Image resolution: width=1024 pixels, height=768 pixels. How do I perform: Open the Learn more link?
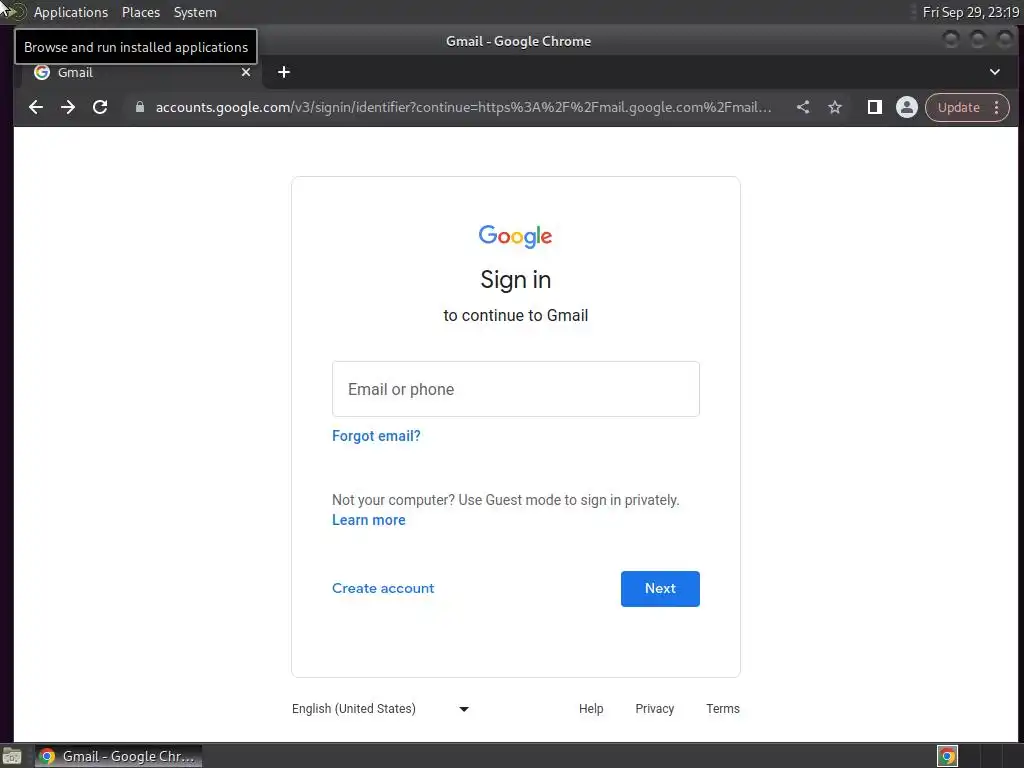click(368, 520)
